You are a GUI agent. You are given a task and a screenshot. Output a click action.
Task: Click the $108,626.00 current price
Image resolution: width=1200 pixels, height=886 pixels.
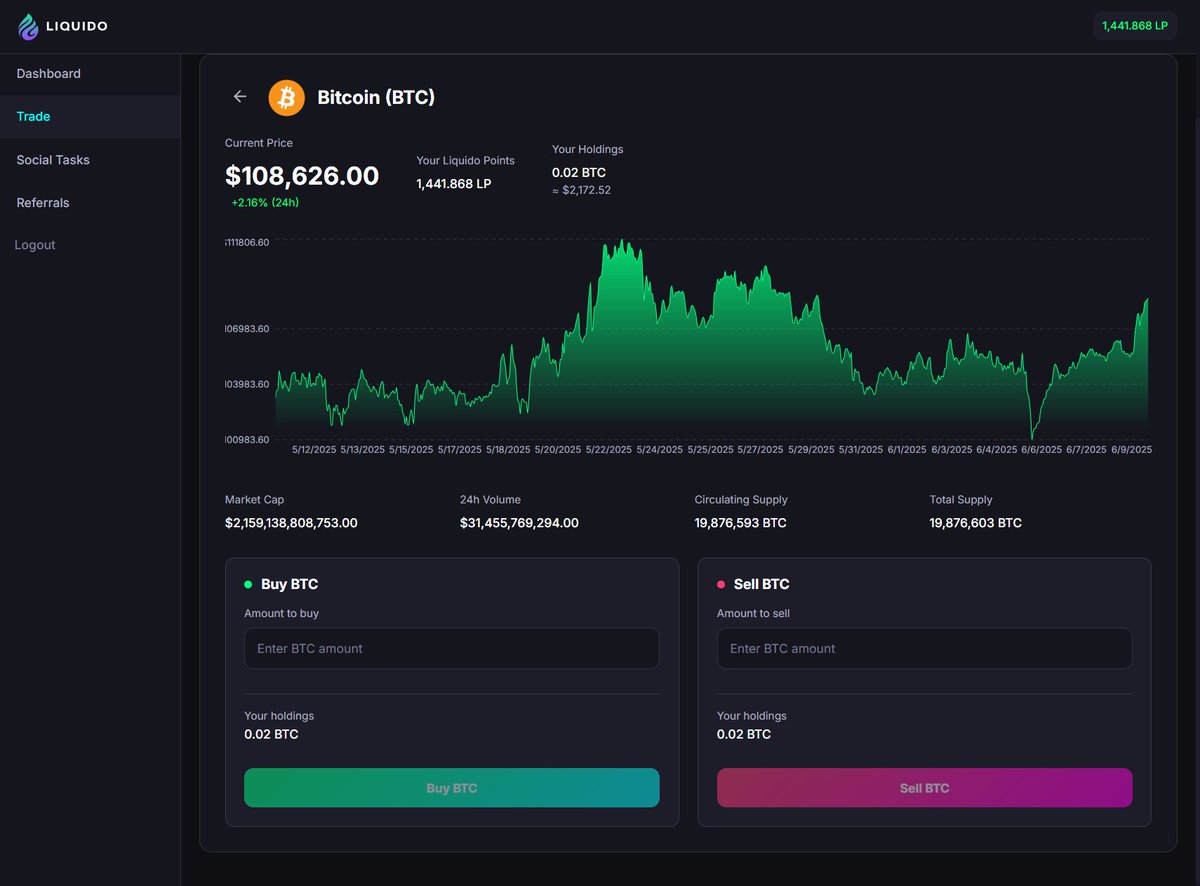302,176
